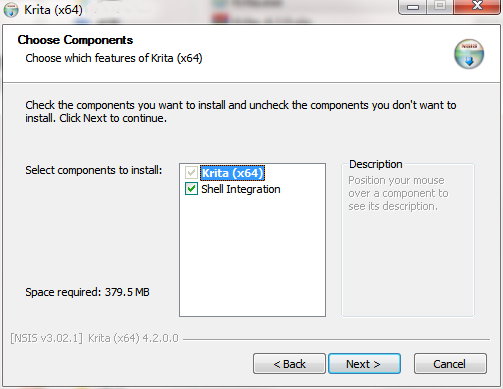Go back using the < Back button

click(x=289, y=364)
